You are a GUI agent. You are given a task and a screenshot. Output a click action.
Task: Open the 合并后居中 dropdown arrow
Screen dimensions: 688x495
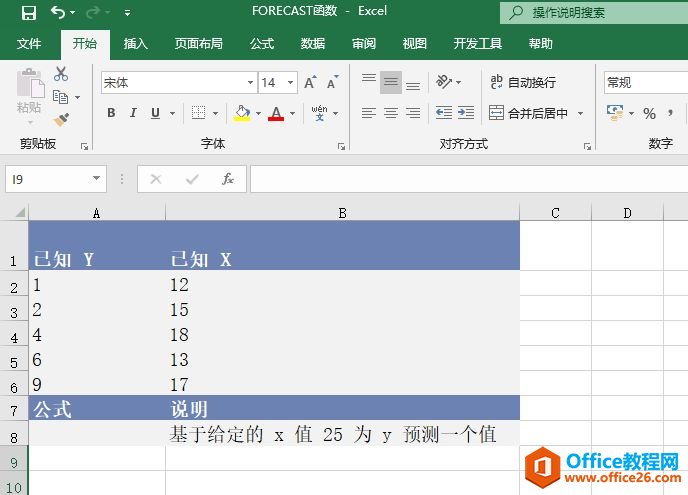(580, 114)
